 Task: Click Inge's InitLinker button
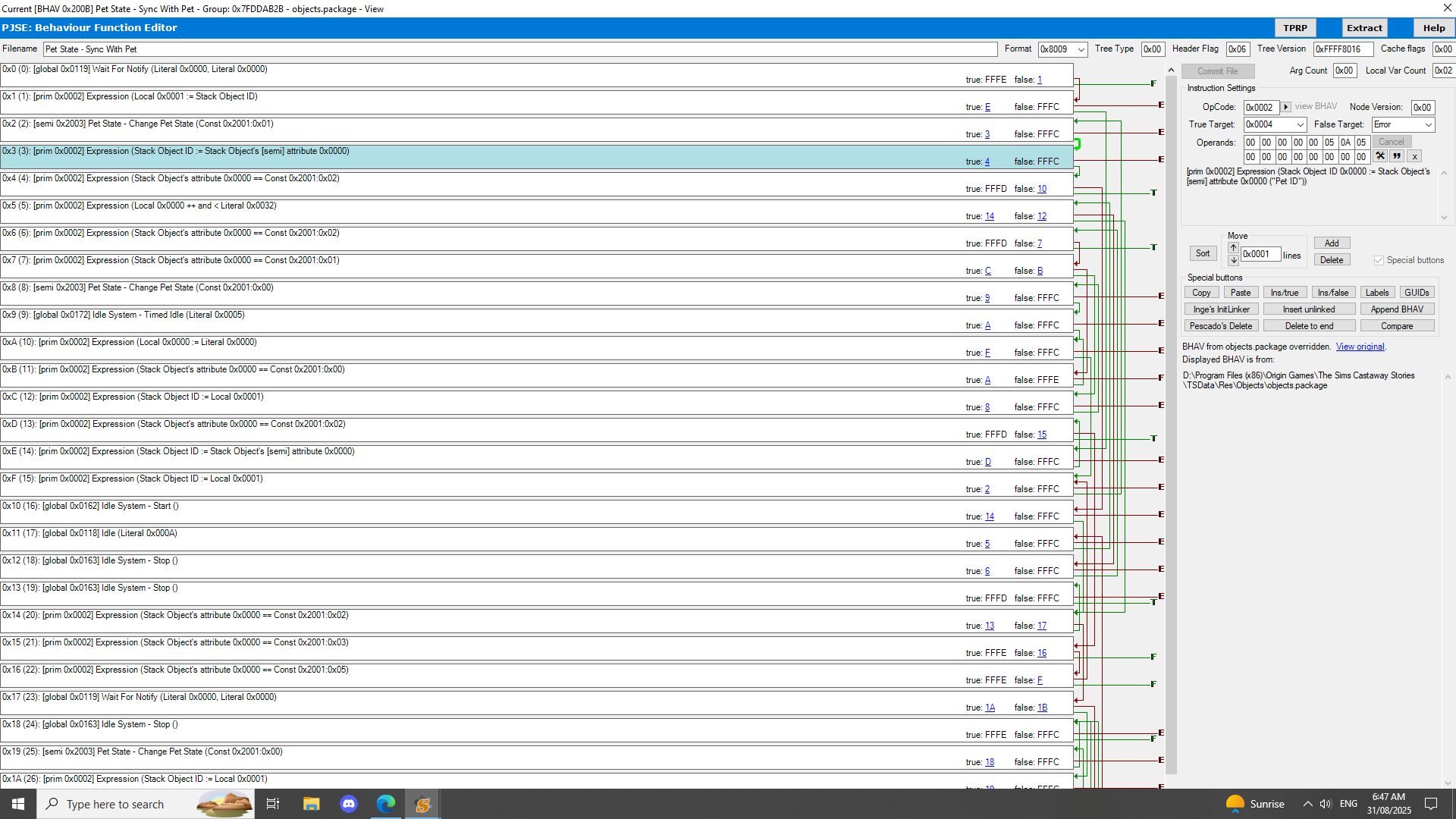click(1222, 309)
